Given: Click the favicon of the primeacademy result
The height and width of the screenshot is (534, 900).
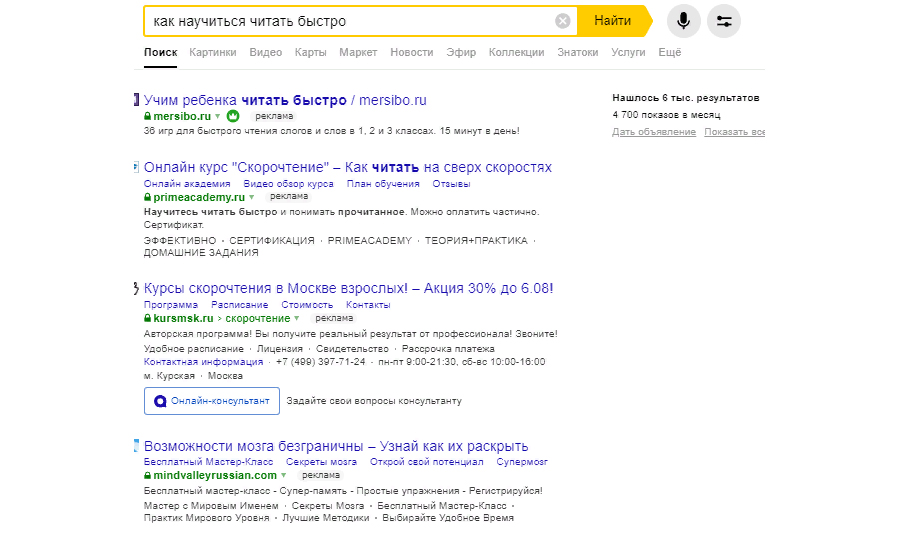Looking at the screenshot, I should tap(136, 167).
